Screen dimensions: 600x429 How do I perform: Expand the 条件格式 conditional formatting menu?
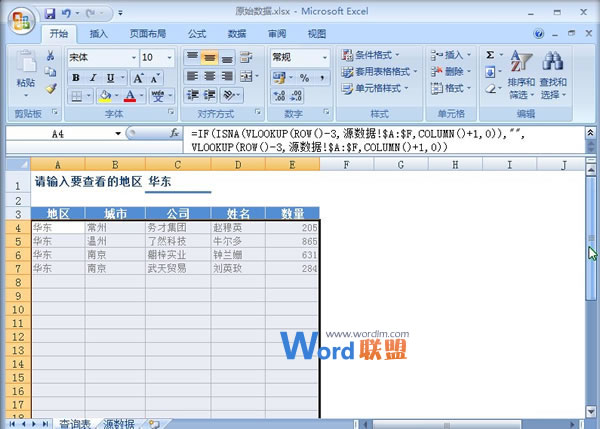point(370,55)
